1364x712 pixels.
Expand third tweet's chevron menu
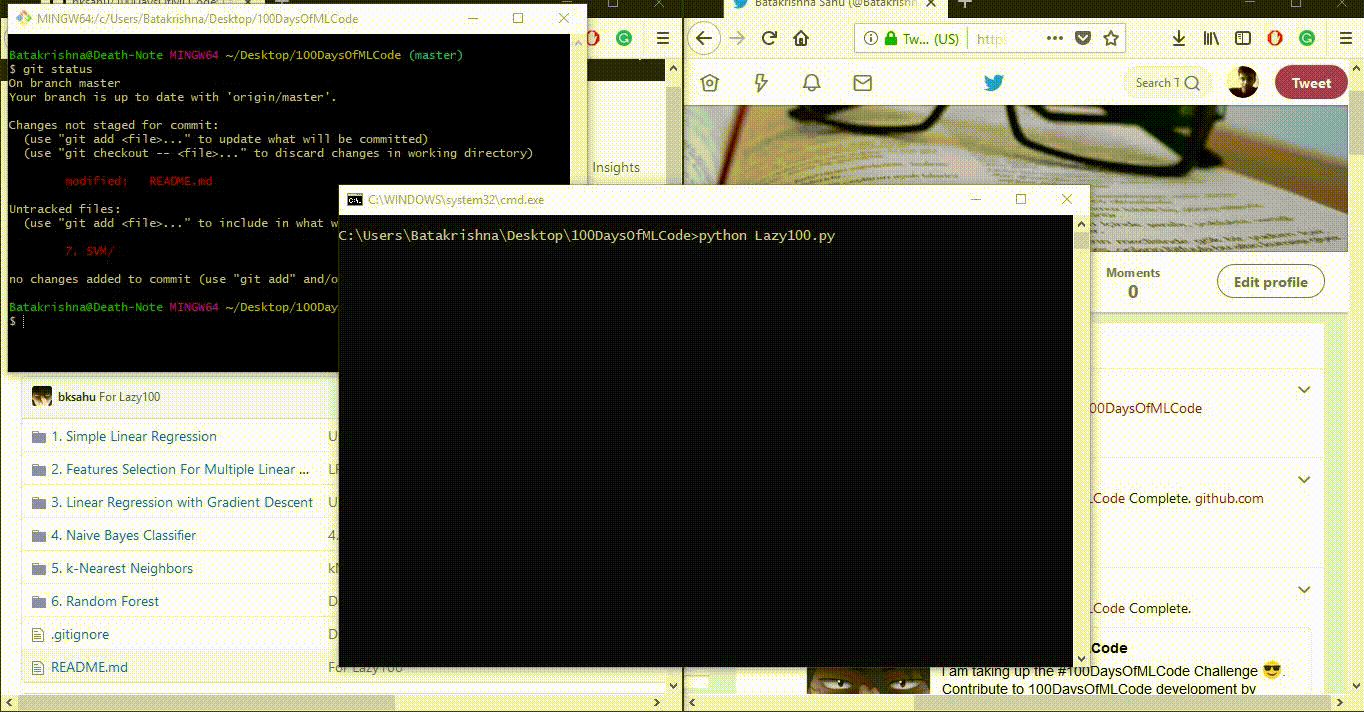1303,590
